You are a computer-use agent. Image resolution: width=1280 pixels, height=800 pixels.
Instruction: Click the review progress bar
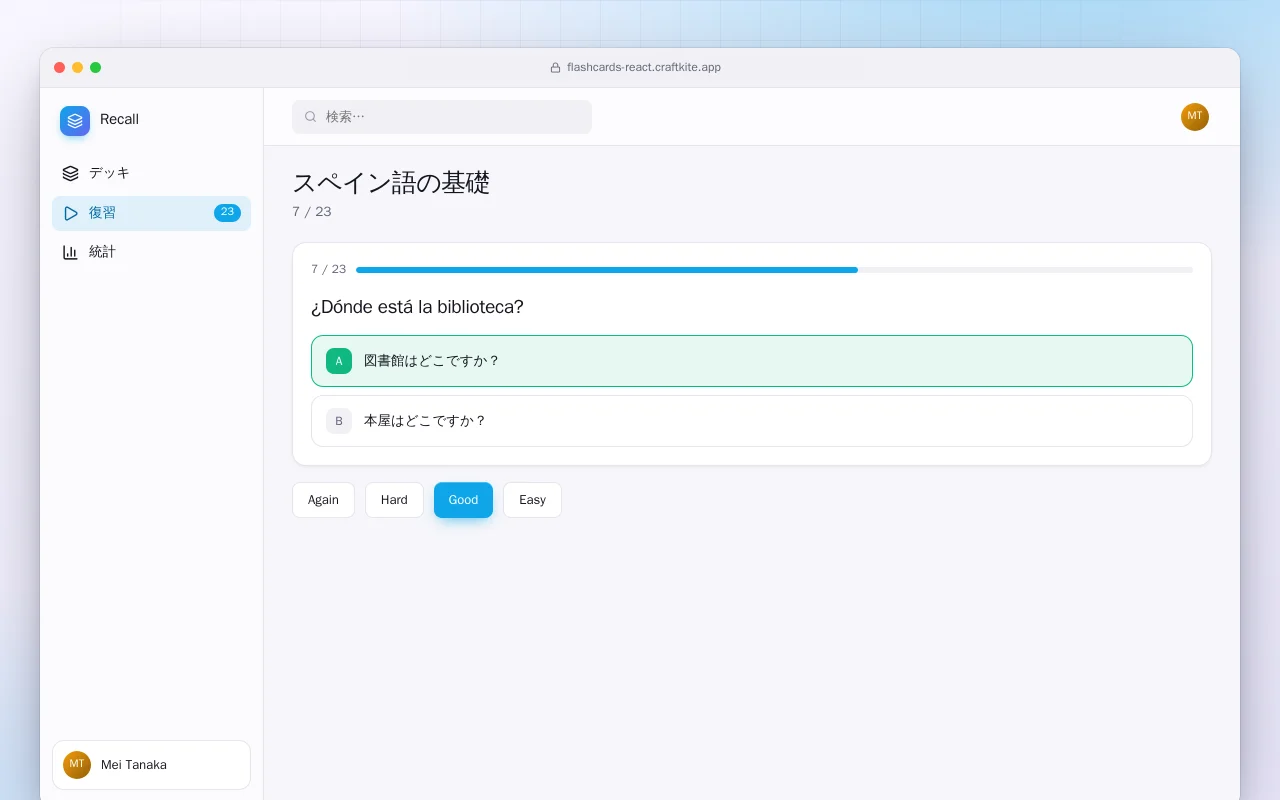774,270
